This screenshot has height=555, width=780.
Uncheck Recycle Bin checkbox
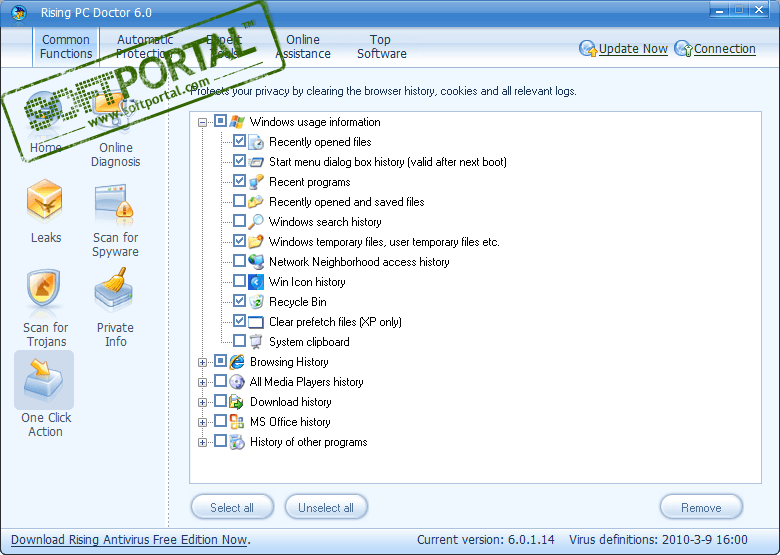239,300
